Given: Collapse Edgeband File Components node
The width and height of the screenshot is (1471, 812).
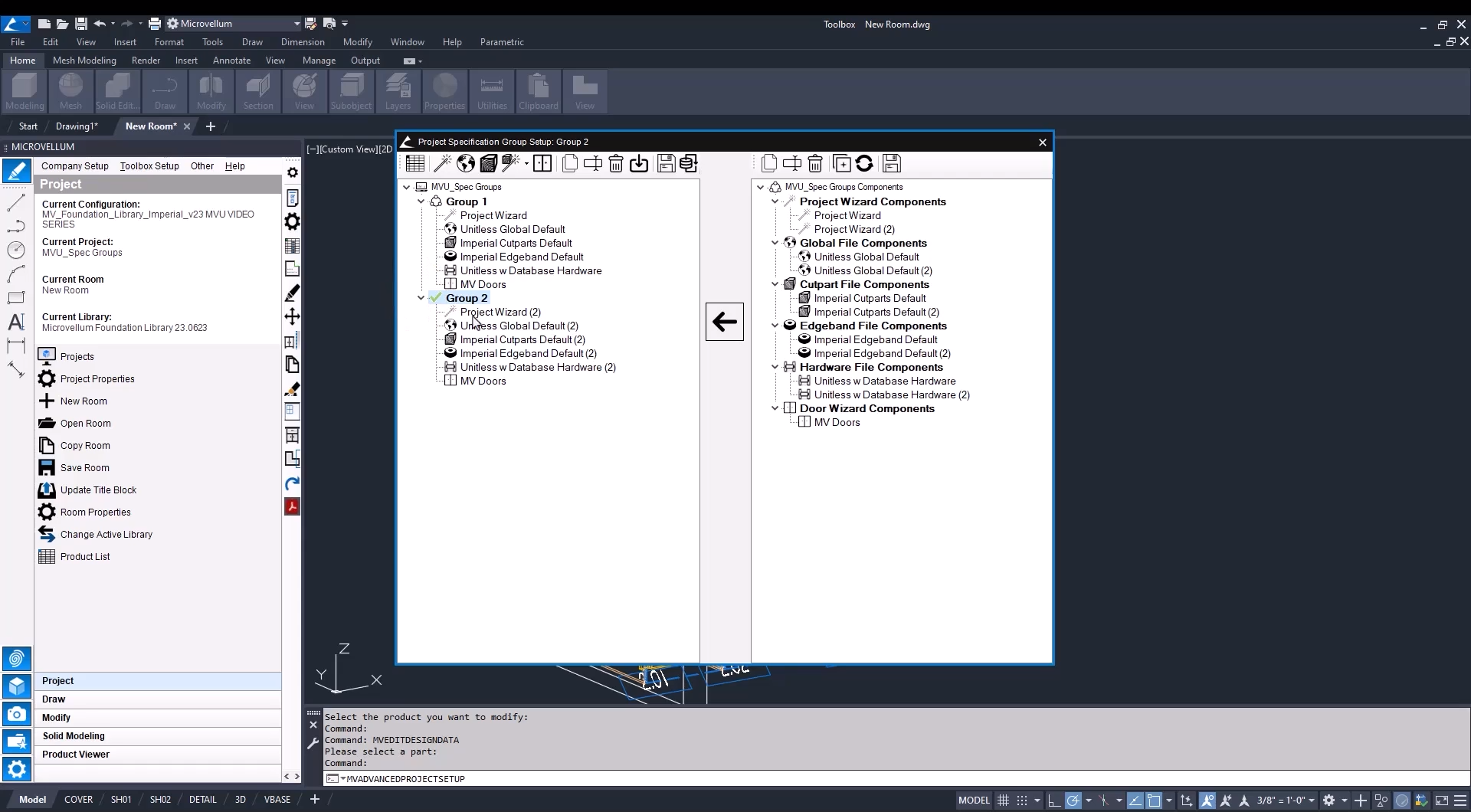Looking at the screenshot, I should [775, 326].
